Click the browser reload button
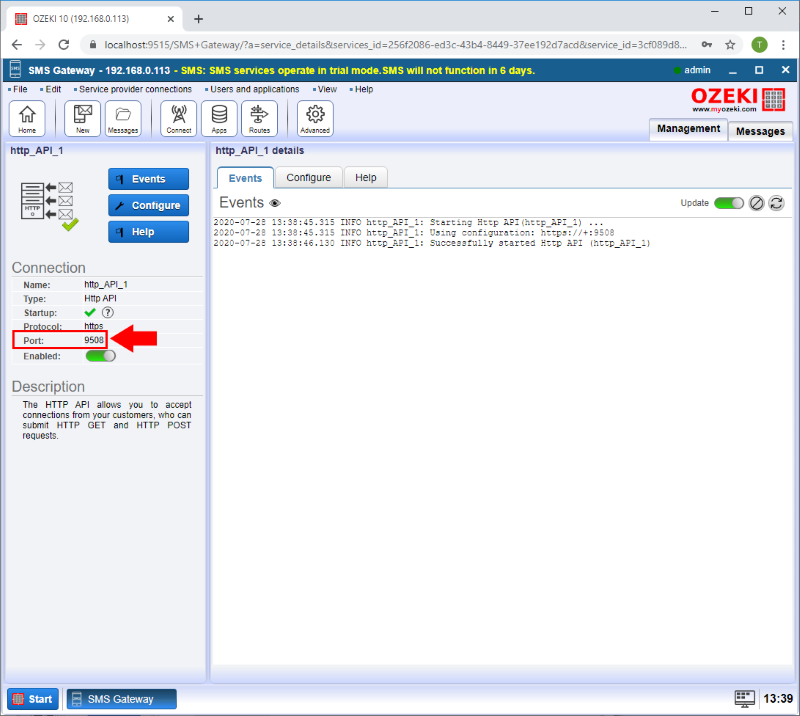Viewport: 800px width, 716px height. pos(64,45)
